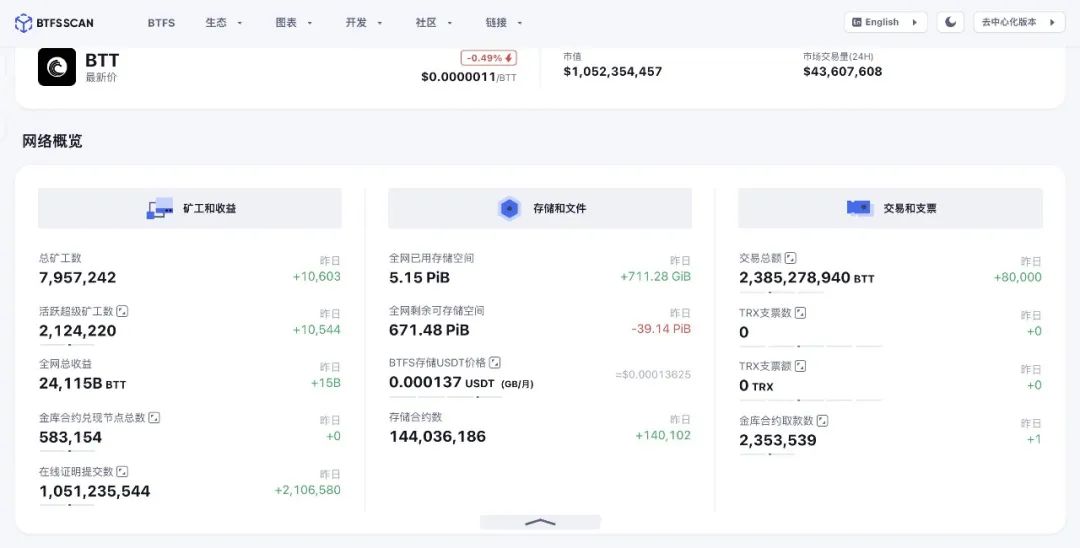The height and width of the screenshot is (548, 1080).
Task: Click the 总矿工数 value 7,957,242
Action: 78,277
